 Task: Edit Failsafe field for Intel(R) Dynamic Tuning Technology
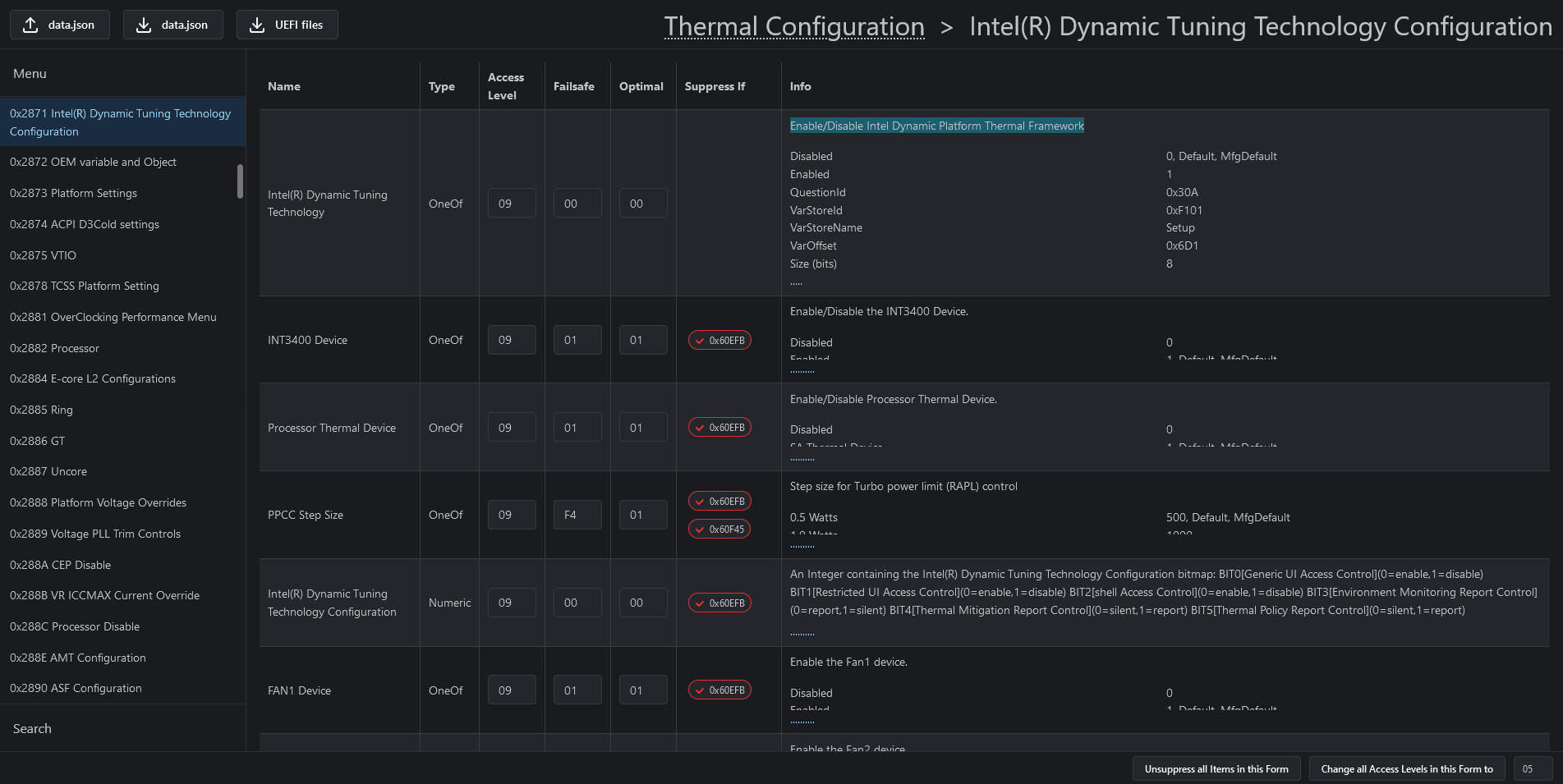577,204
